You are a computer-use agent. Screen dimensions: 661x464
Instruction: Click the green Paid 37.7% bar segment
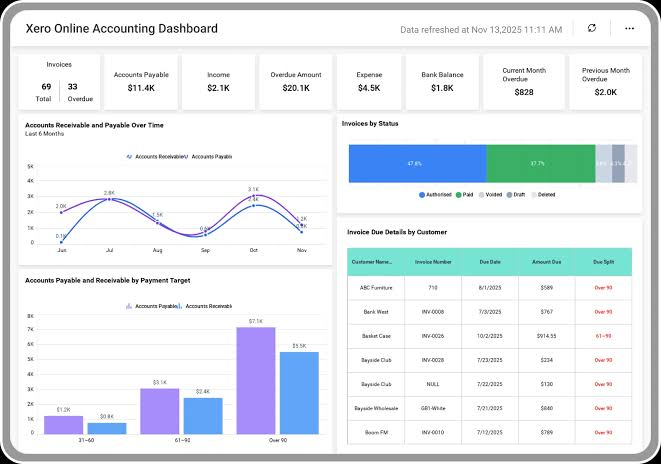tap(541, 164)
